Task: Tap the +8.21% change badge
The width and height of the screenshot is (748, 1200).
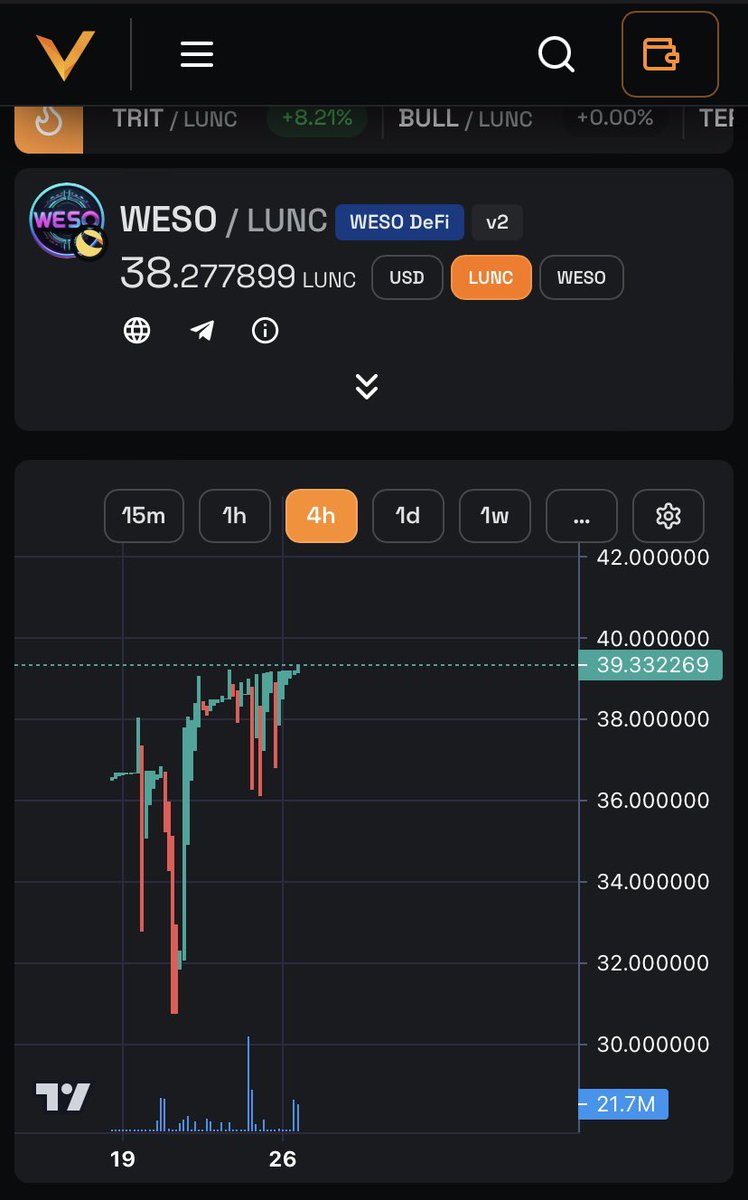Action: [x=317, y=118]
